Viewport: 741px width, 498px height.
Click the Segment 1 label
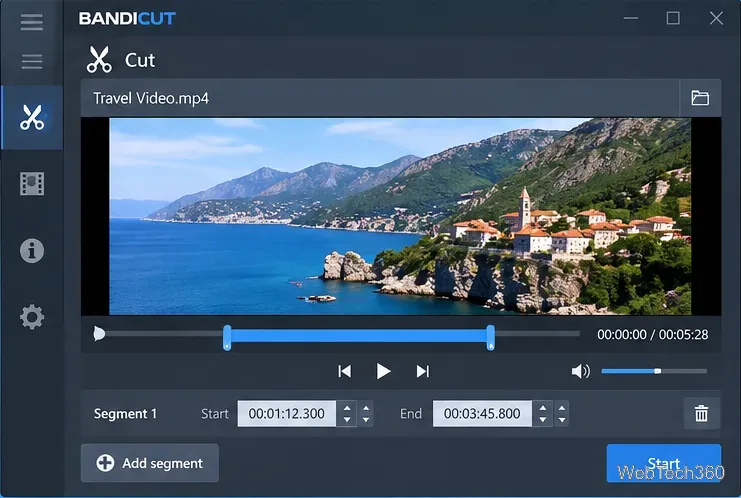125,413
